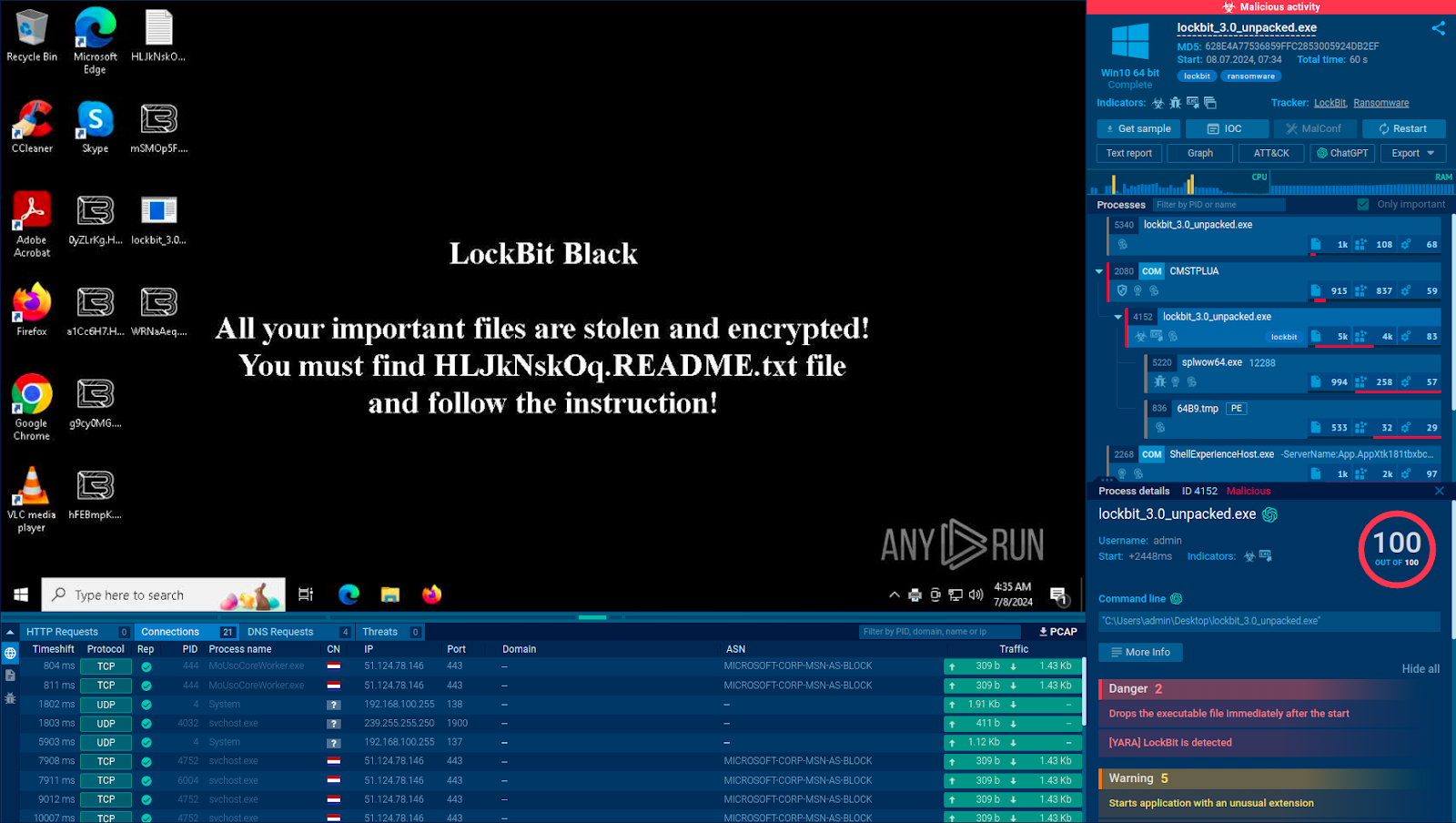The width and height of the screenshot is (1456, 823).
Task: Collapse the lockbit_3.0_unpacked.exe 4152 subtree
Action: [x=1117, y=317]
